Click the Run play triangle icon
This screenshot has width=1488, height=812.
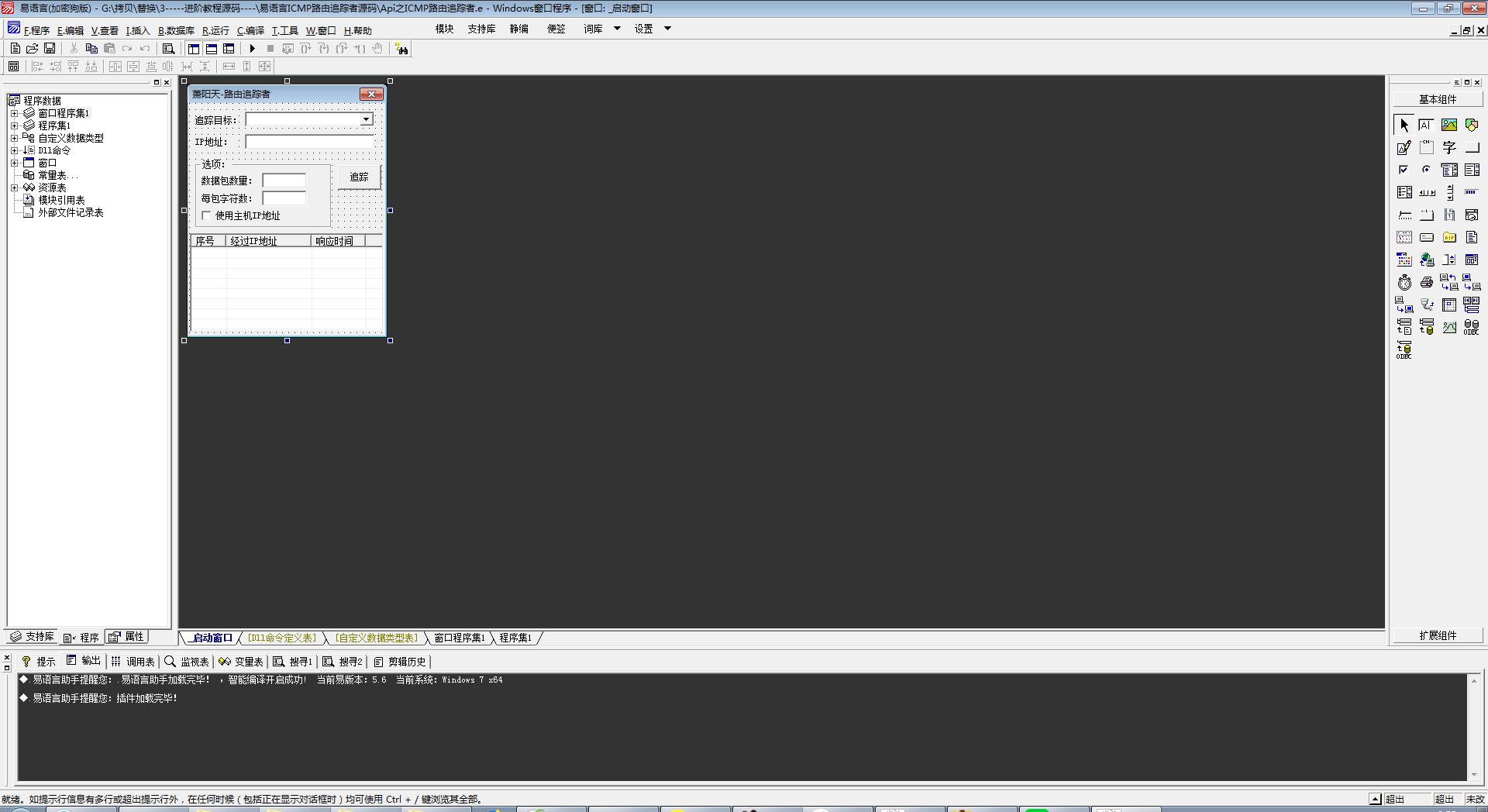252,48
